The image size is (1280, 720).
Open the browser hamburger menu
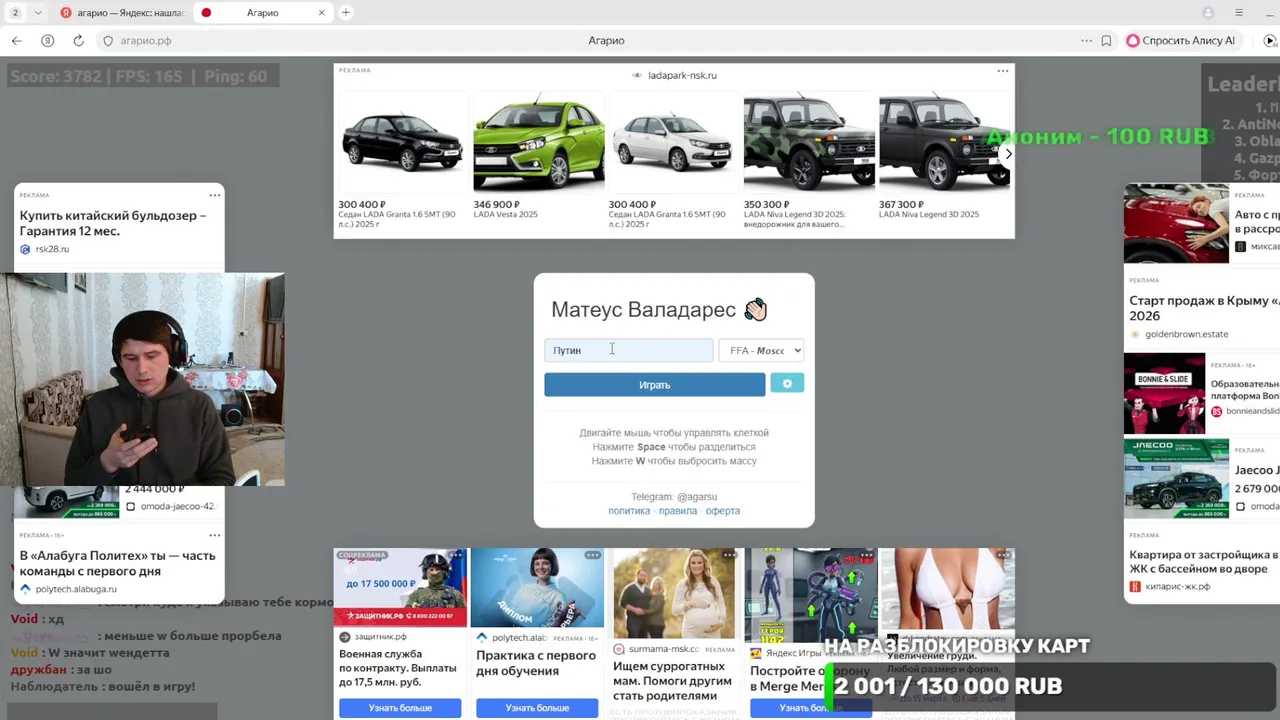(1239, 12)
